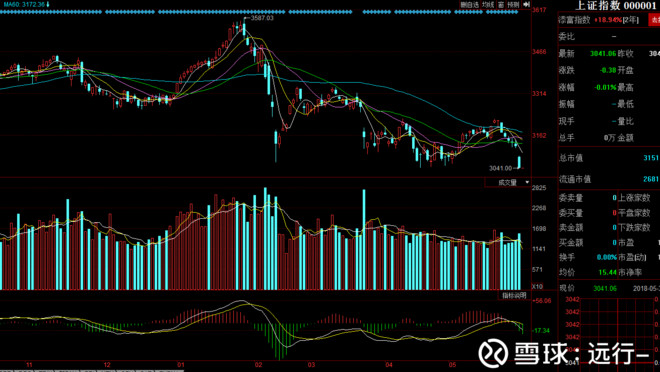This screenshot has height=372, width=660.
Task: Open the 指标说明 indicator description
Action: click(514, 295)
